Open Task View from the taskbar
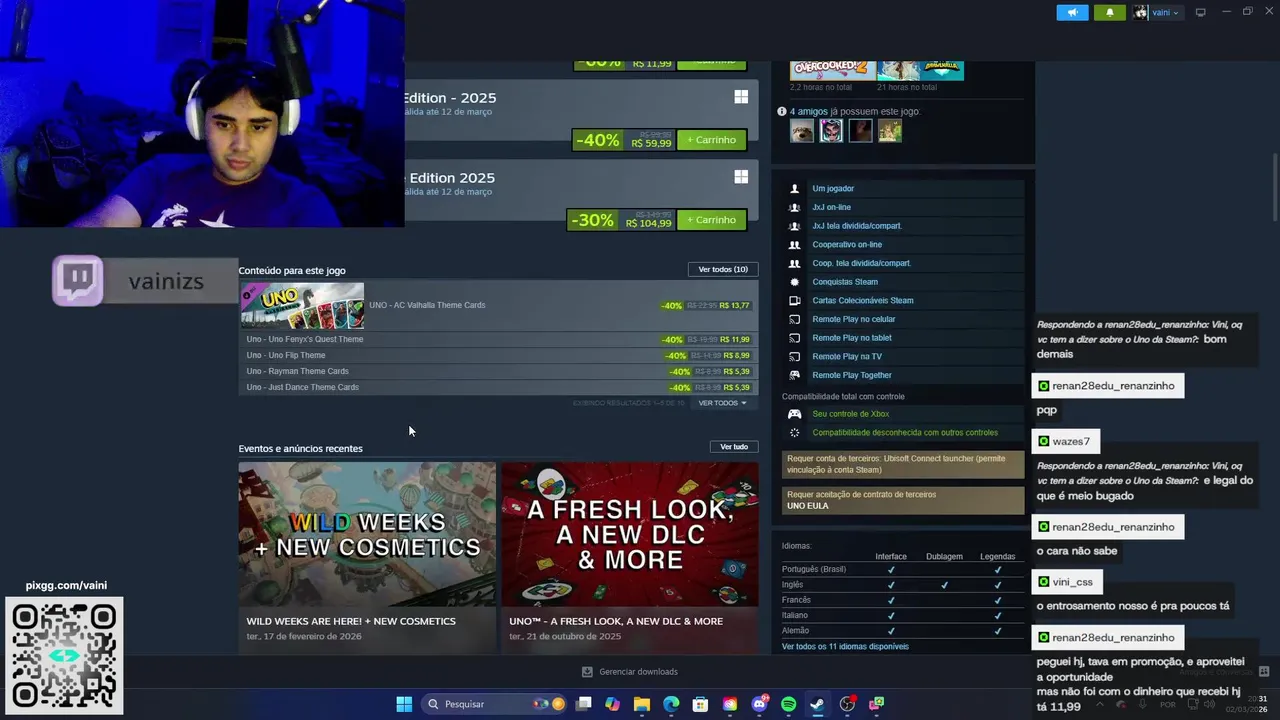 click(584, 704)
